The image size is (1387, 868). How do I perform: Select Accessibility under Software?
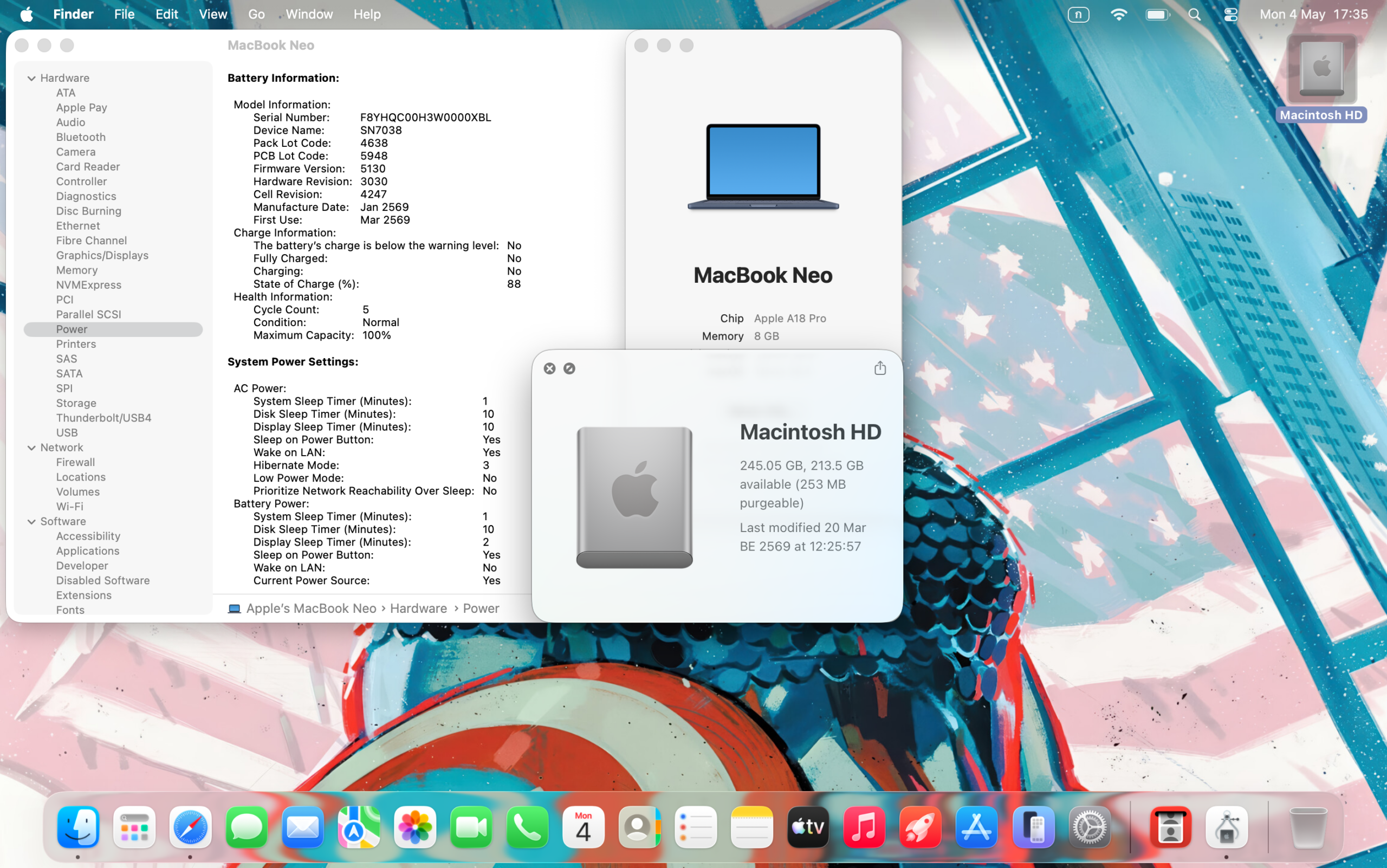tap(88, 537)
